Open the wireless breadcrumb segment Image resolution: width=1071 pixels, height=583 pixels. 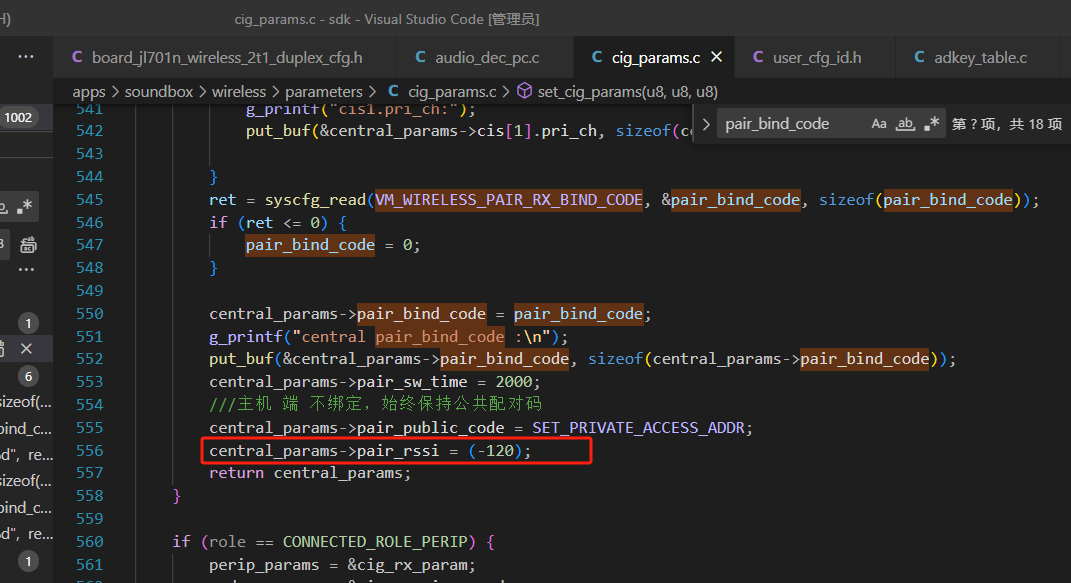238,91
